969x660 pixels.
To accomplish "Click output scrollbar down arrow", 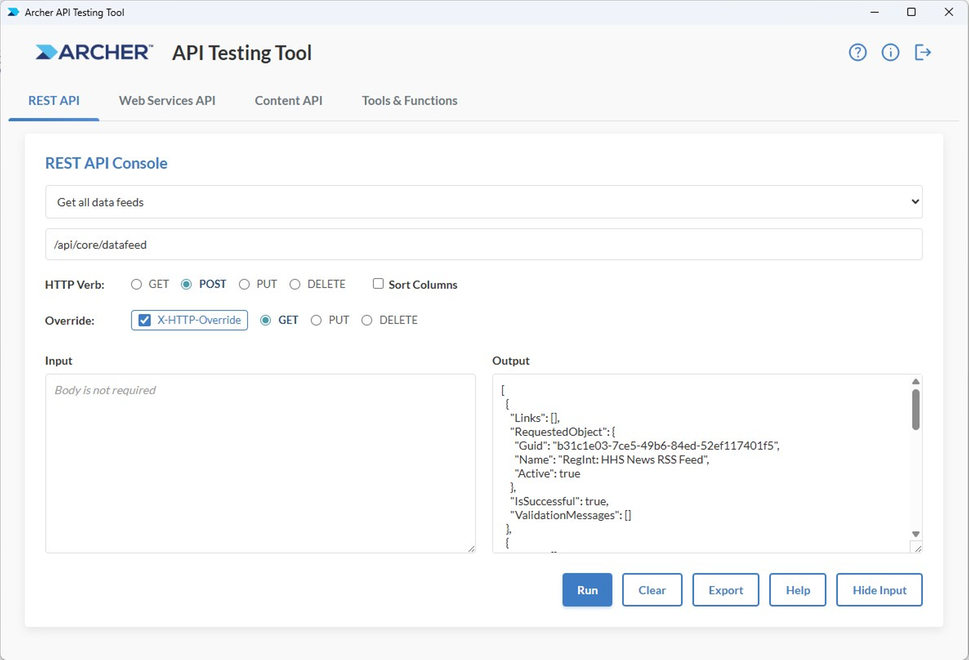I will click(x=916, y=534).
